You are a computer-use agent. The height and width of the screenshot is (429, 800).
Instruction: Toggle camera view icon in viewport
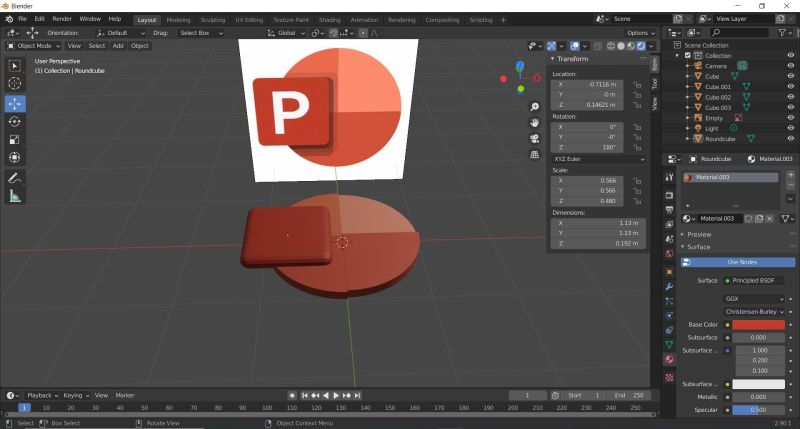point(534,139)
